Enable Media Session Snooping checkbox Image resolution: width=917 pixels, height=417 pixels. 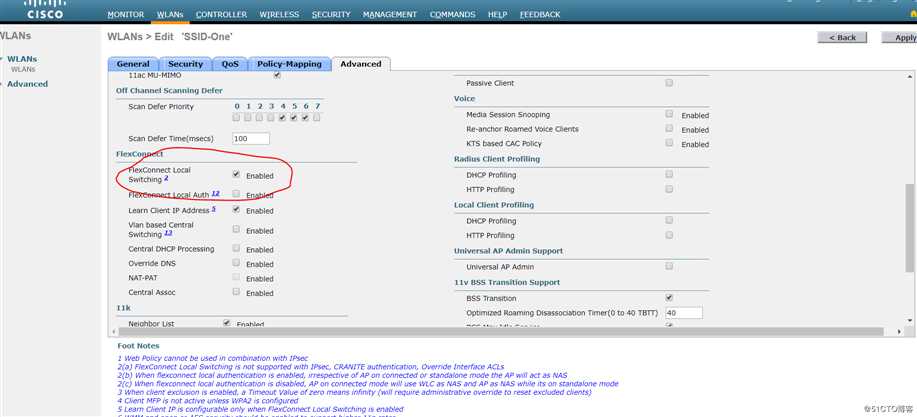[669, 114]
